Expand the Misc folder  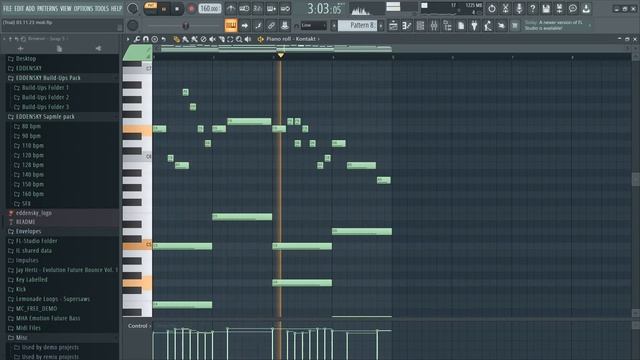(21, 338)
